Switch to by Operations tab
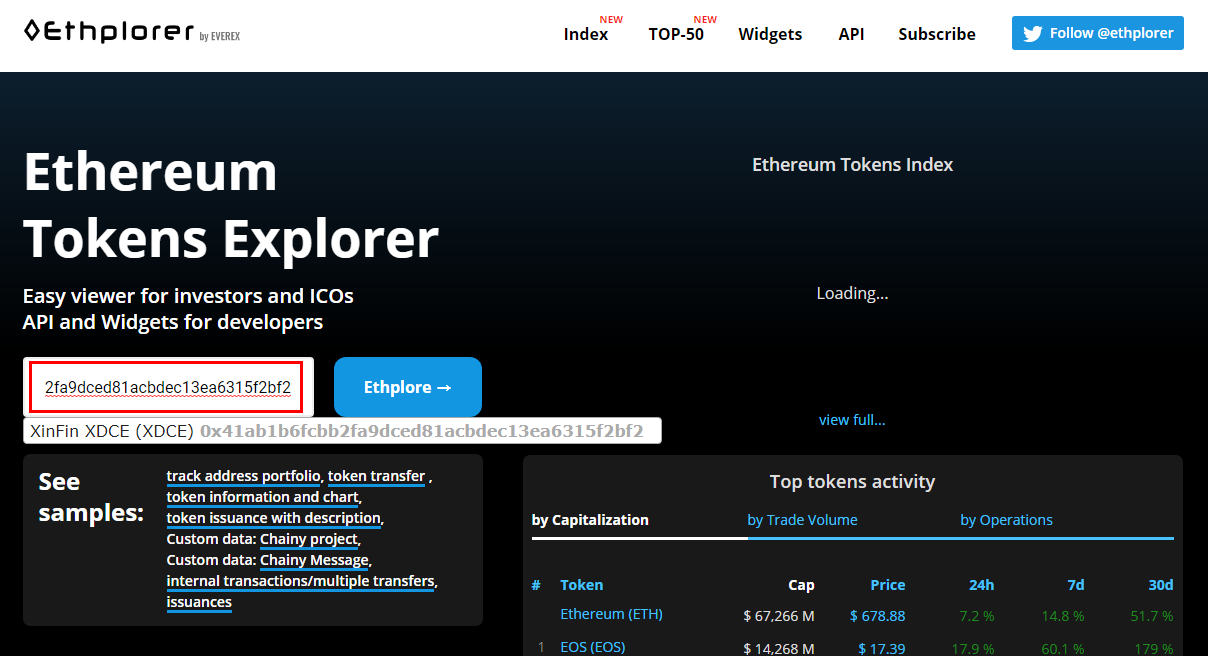This screenshot has height=656, width=1208. (1006, 520)
